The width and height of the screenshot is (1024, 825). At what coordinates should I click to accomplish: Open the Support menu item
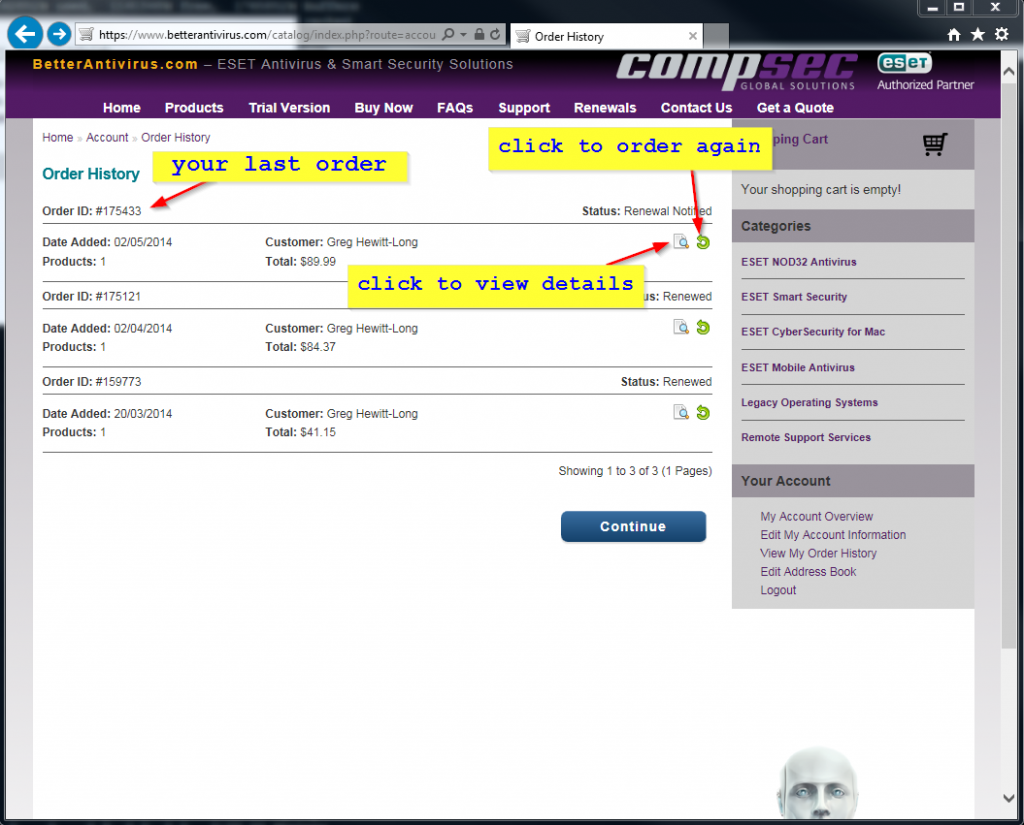pos(524,108)
